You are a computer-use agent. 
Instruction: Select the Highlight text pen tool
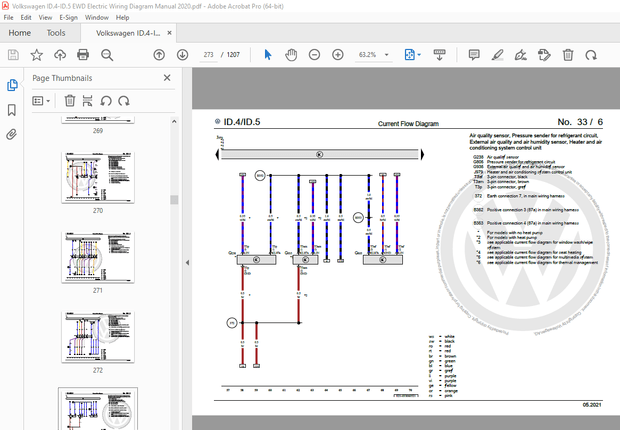coord(497,55)
